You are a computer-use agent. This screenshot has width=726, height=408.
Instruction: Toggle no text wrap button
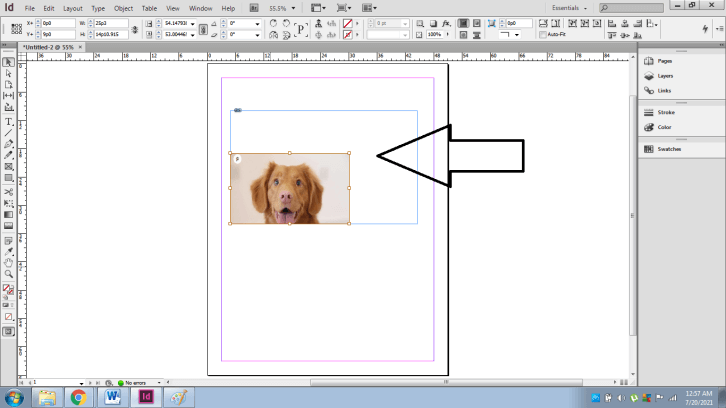(463, 23)
